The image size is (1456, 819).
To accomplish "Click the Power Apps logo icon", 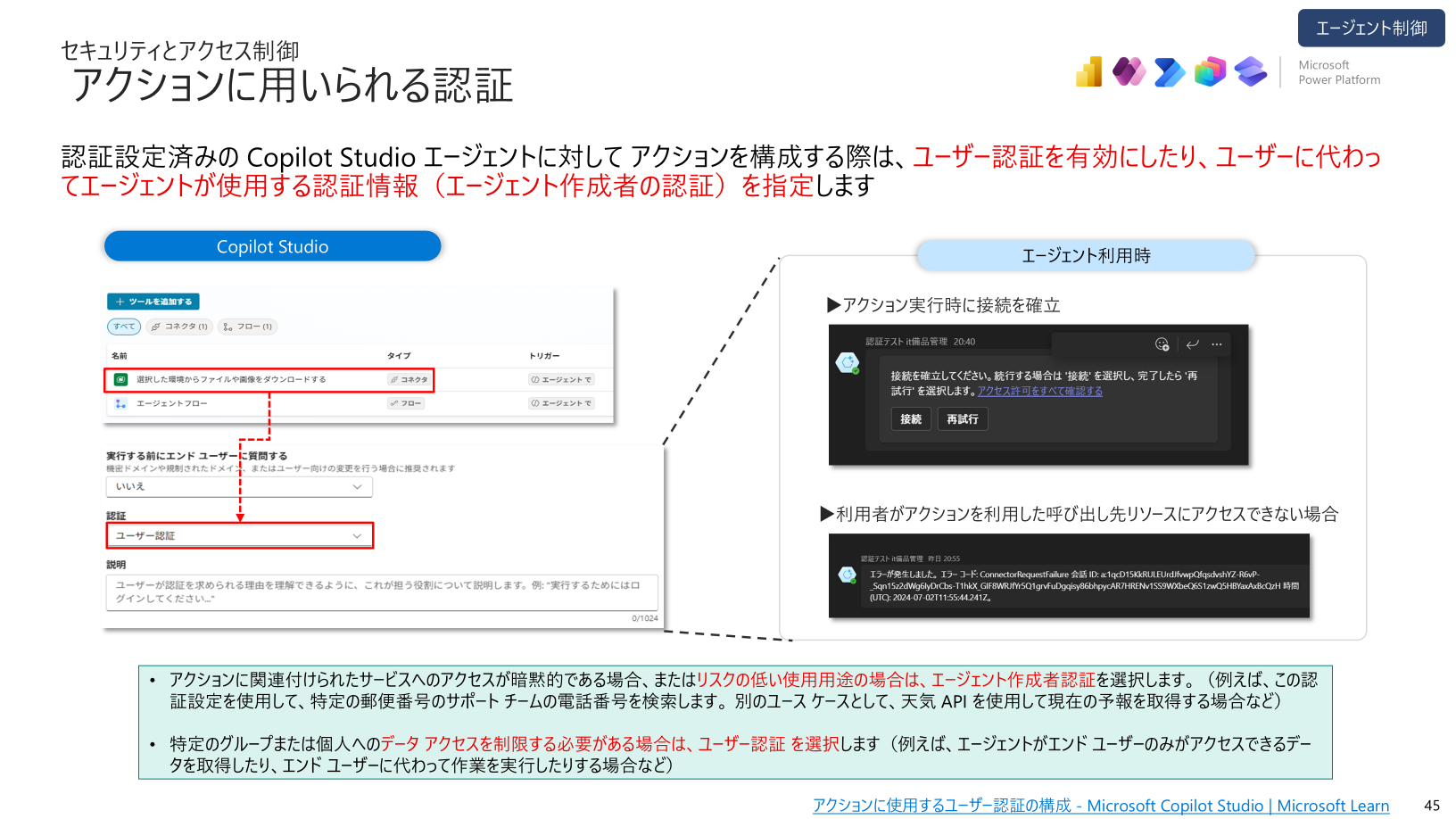I will tap(1129, 71).
